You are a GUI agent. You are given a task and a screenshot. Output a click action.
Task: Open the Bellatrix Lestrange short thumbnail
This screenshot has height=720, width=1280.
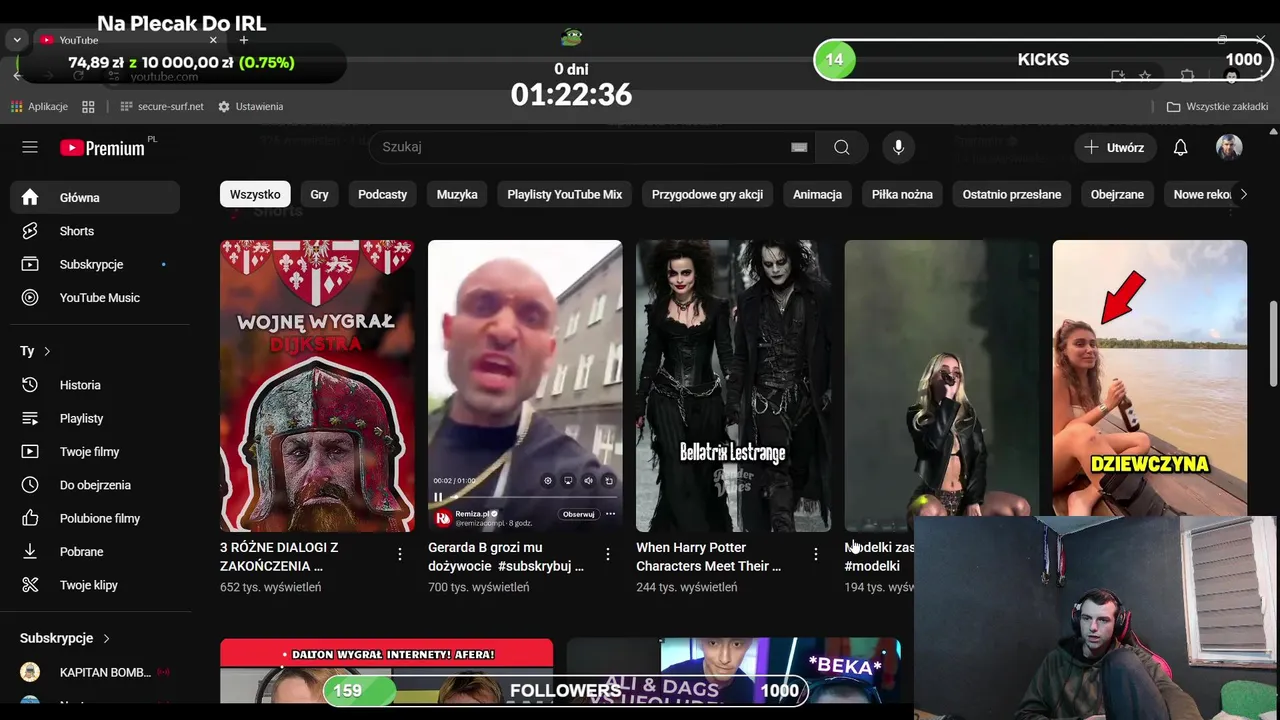(x=733, y=386)
